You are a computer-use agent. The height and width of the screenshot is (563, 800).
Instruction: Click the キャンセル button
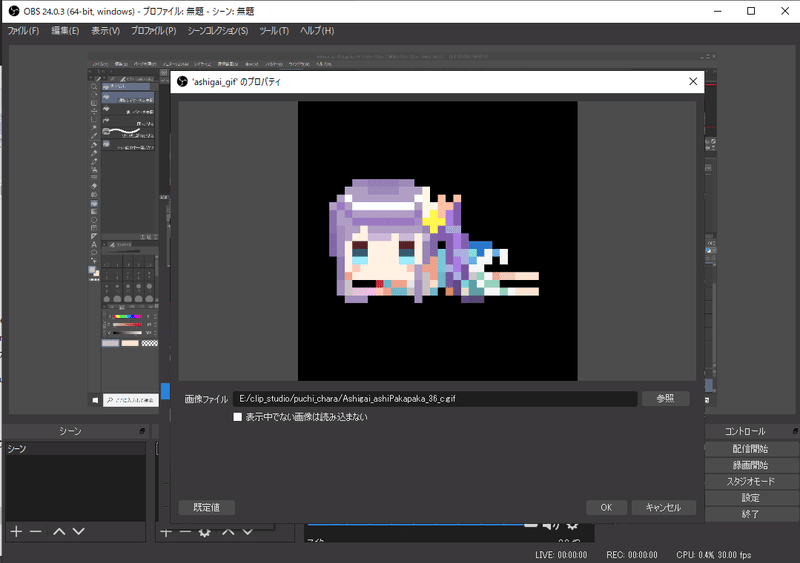pyautogui.click(x=663, y=507)
